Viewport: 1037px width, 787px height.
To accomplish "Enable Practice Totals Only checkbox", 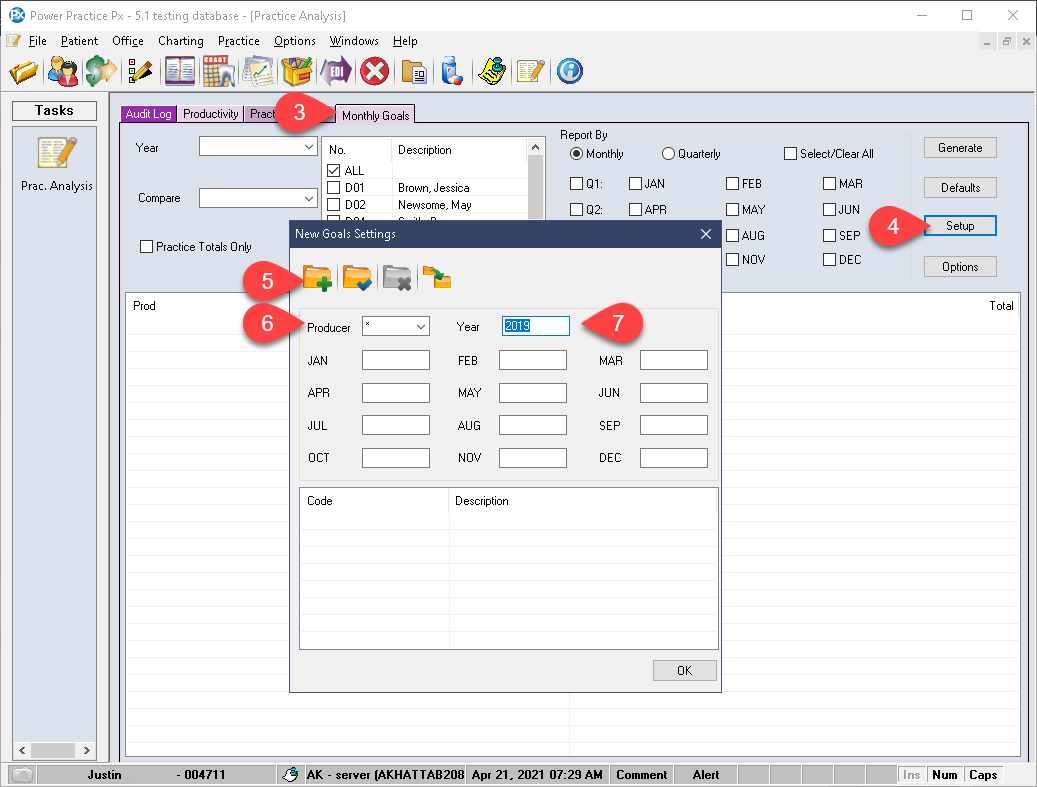I will pos(147,247).
